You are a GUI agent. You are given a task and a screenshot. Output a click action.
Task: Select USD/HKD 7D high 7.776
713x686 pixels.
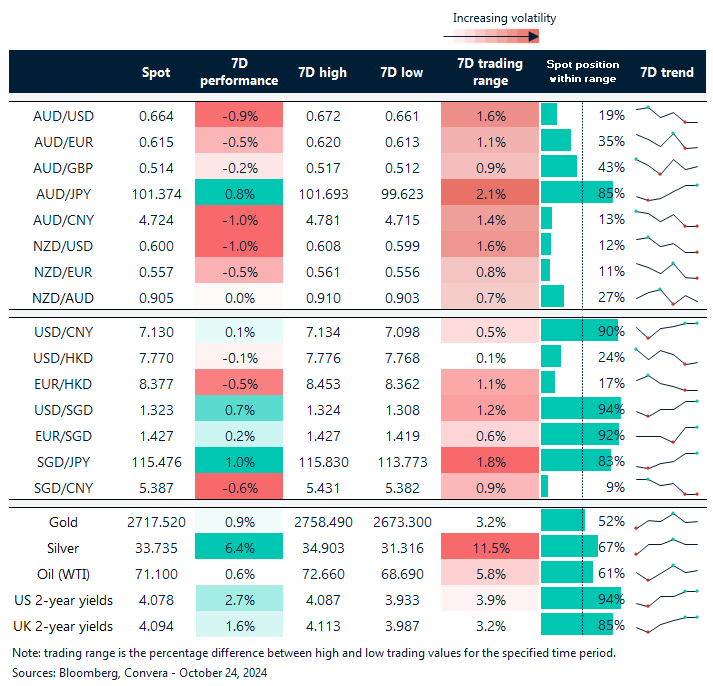pos(323,358)
